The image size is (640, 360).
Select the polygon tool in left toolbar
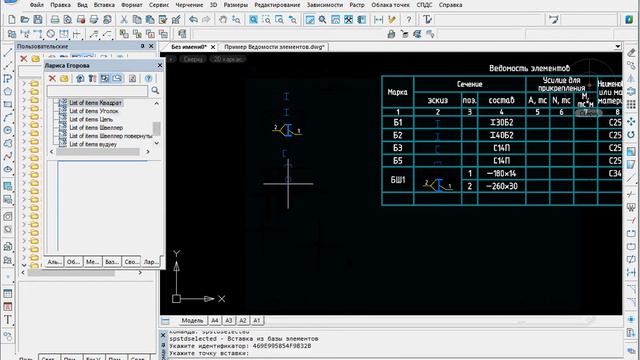point(8,91)
